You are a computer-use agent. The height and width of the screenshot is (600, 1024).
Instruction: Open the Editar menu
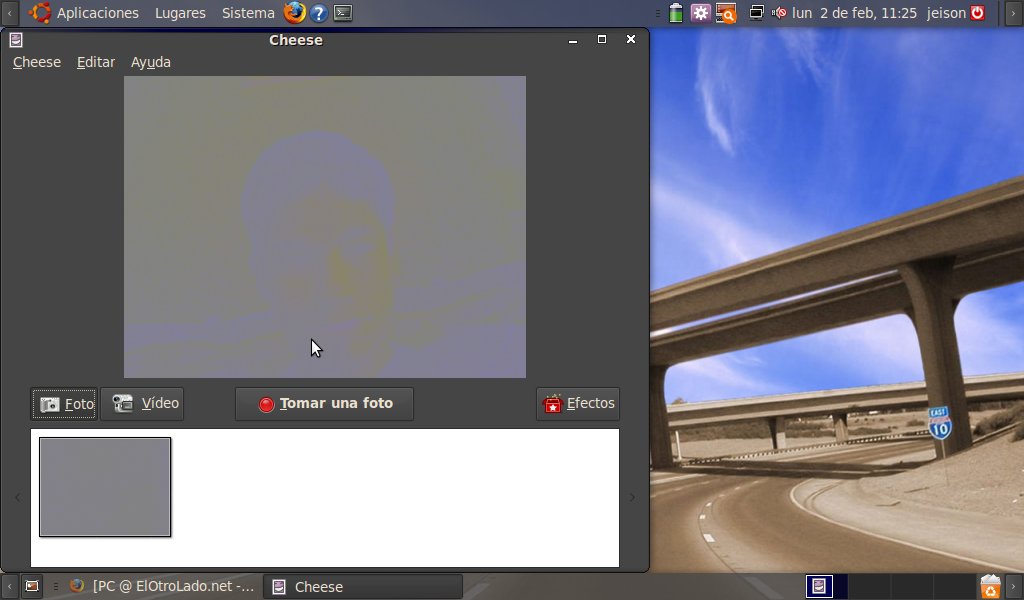tap(95, 62)
